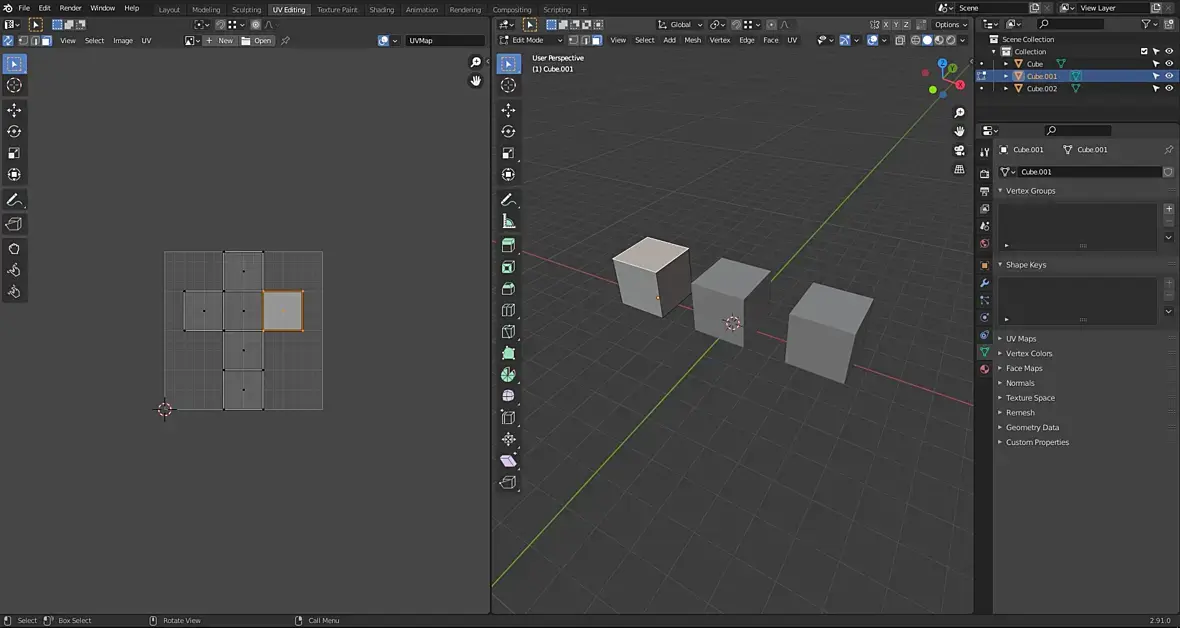
Task: Open Material properties tab
Action: tap(985, 369)
